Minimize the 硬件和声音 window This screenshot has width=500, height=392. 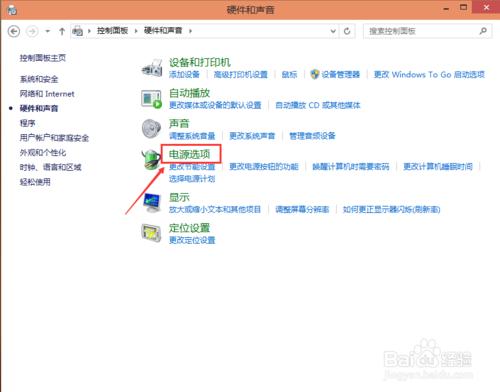tap(446, 9)
